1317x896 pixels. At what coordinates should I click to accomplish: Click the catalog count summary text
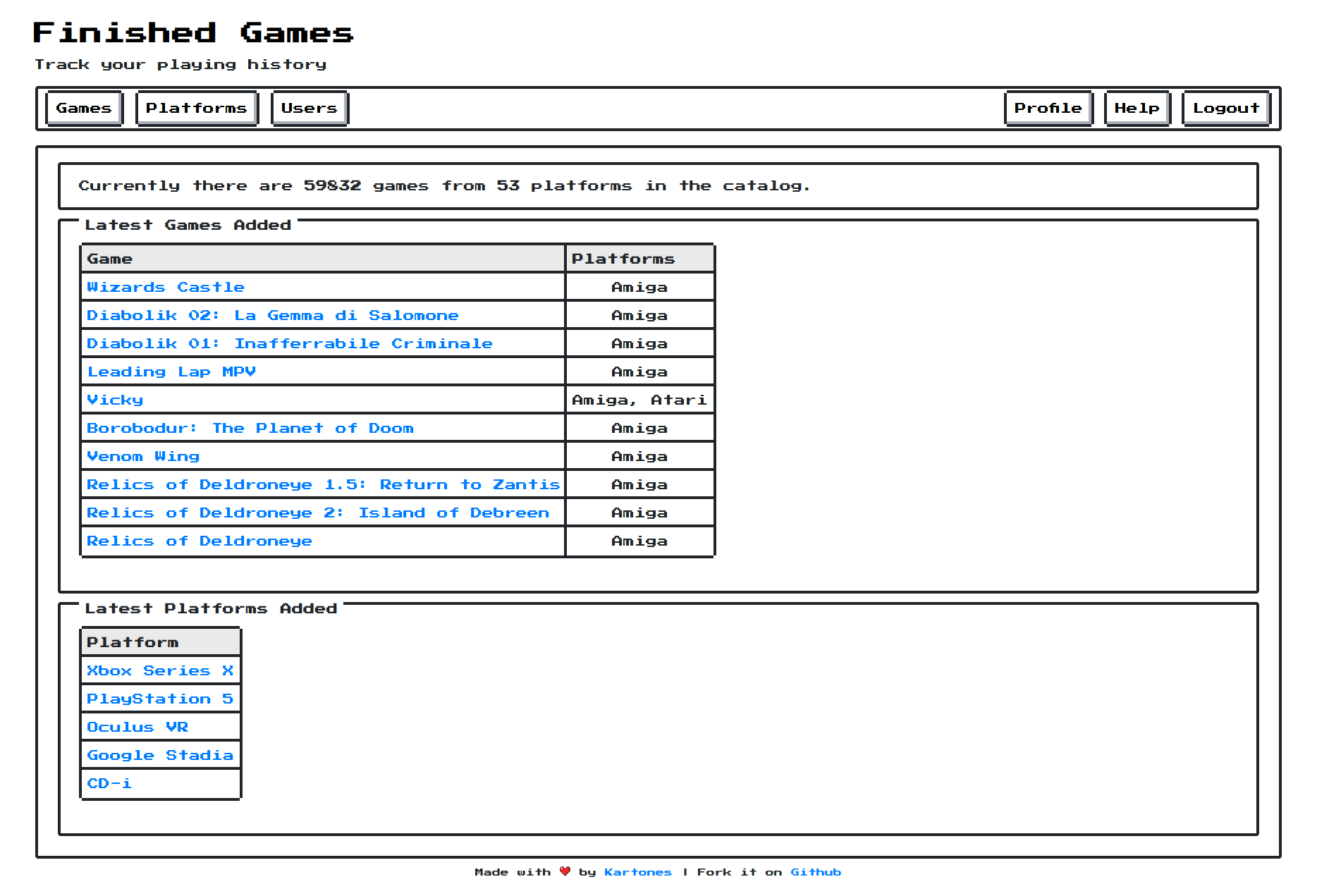[x=445, y=186]
